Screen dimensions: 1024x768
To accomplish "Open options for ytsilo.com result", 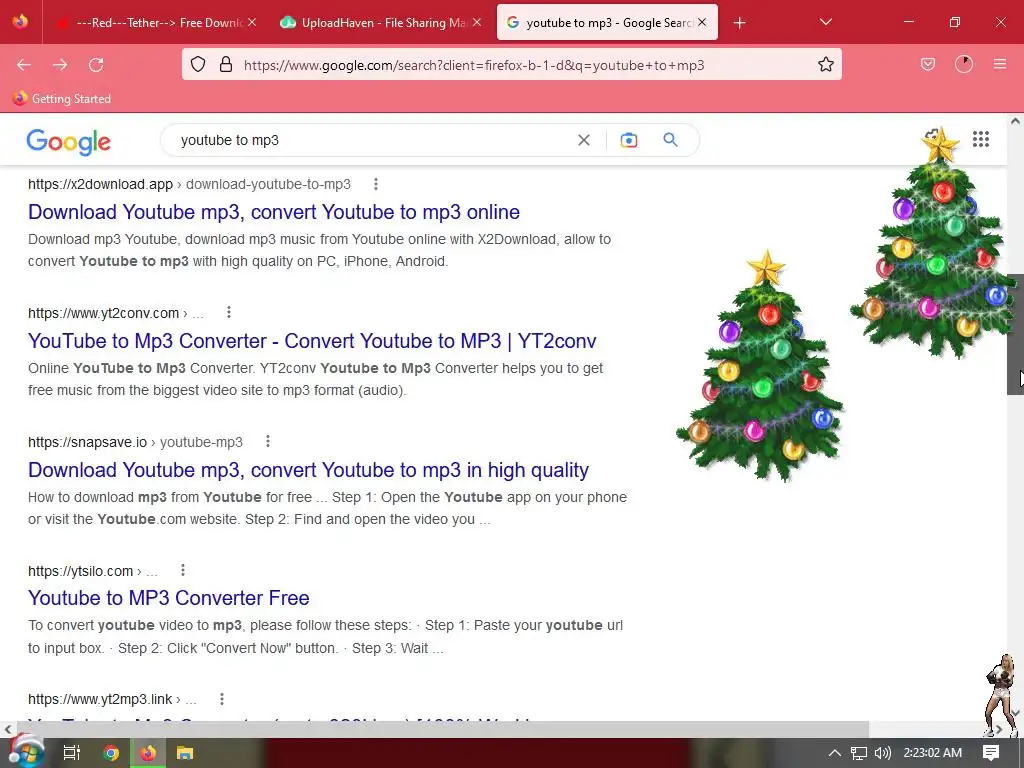I will click(183, 571).
